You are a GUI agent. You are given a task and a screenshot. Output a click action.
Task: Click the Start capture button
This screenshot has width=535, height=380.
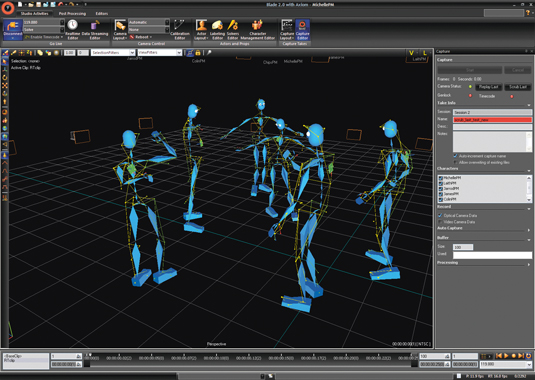click(x=470, y=70)
